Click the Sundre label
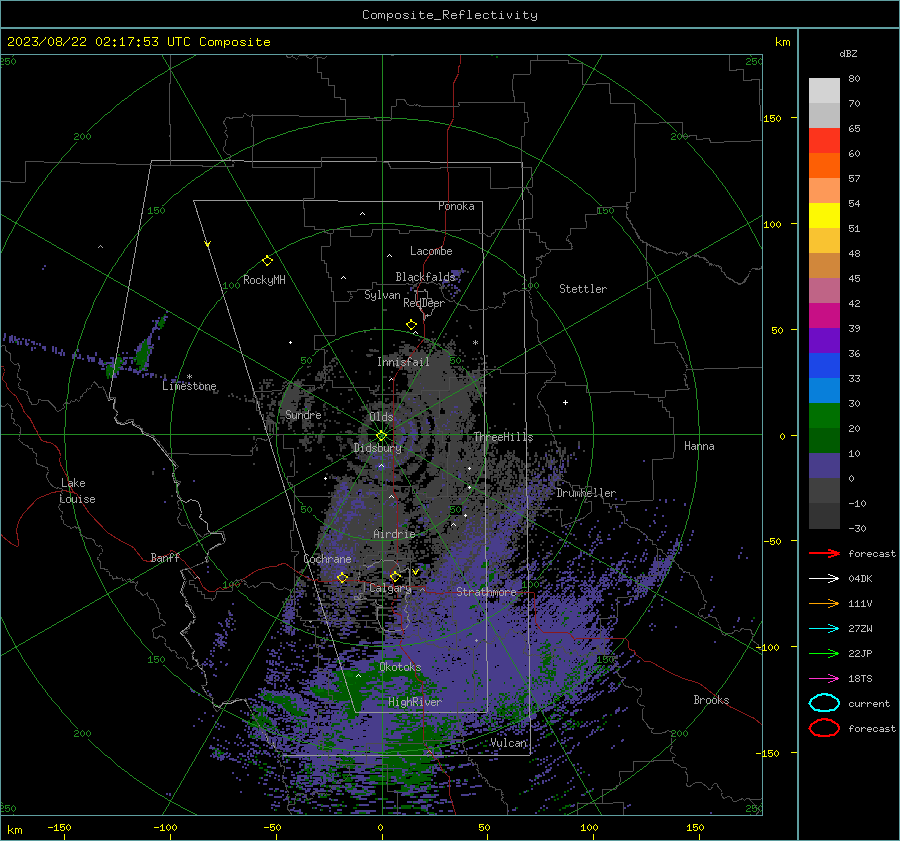Screen dimensions: 900x841 coord(303,414)
